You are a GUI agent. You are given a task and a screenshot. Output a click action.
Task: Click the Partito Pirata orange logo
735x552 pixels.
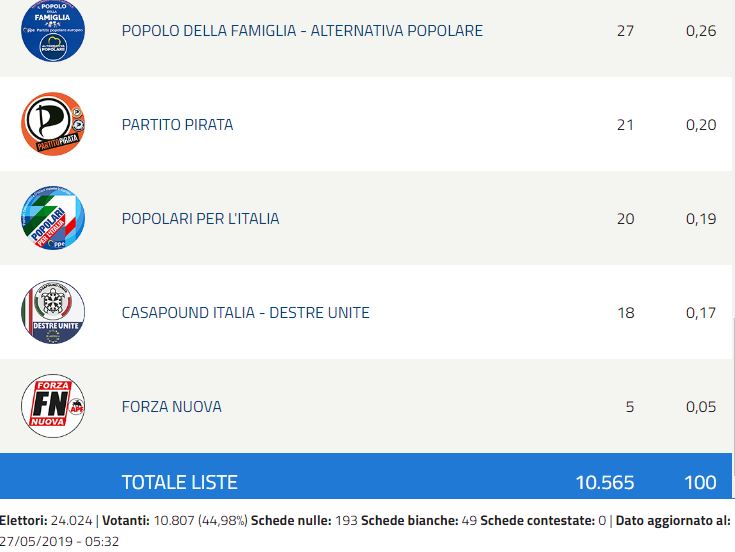[x=53, y=124]
